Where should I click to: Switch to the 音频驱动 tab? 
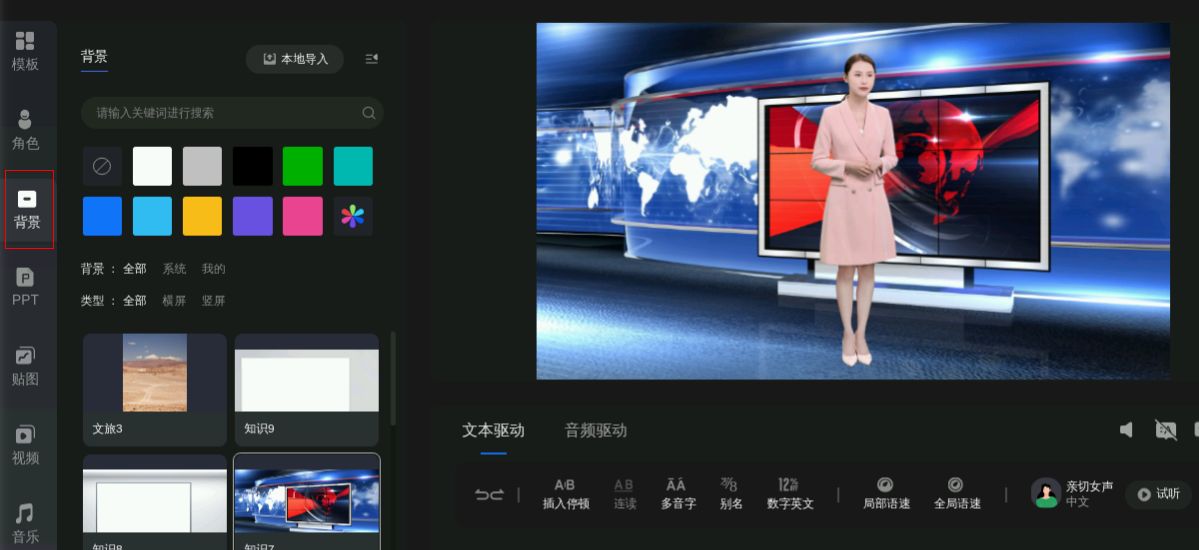(595, 431)
